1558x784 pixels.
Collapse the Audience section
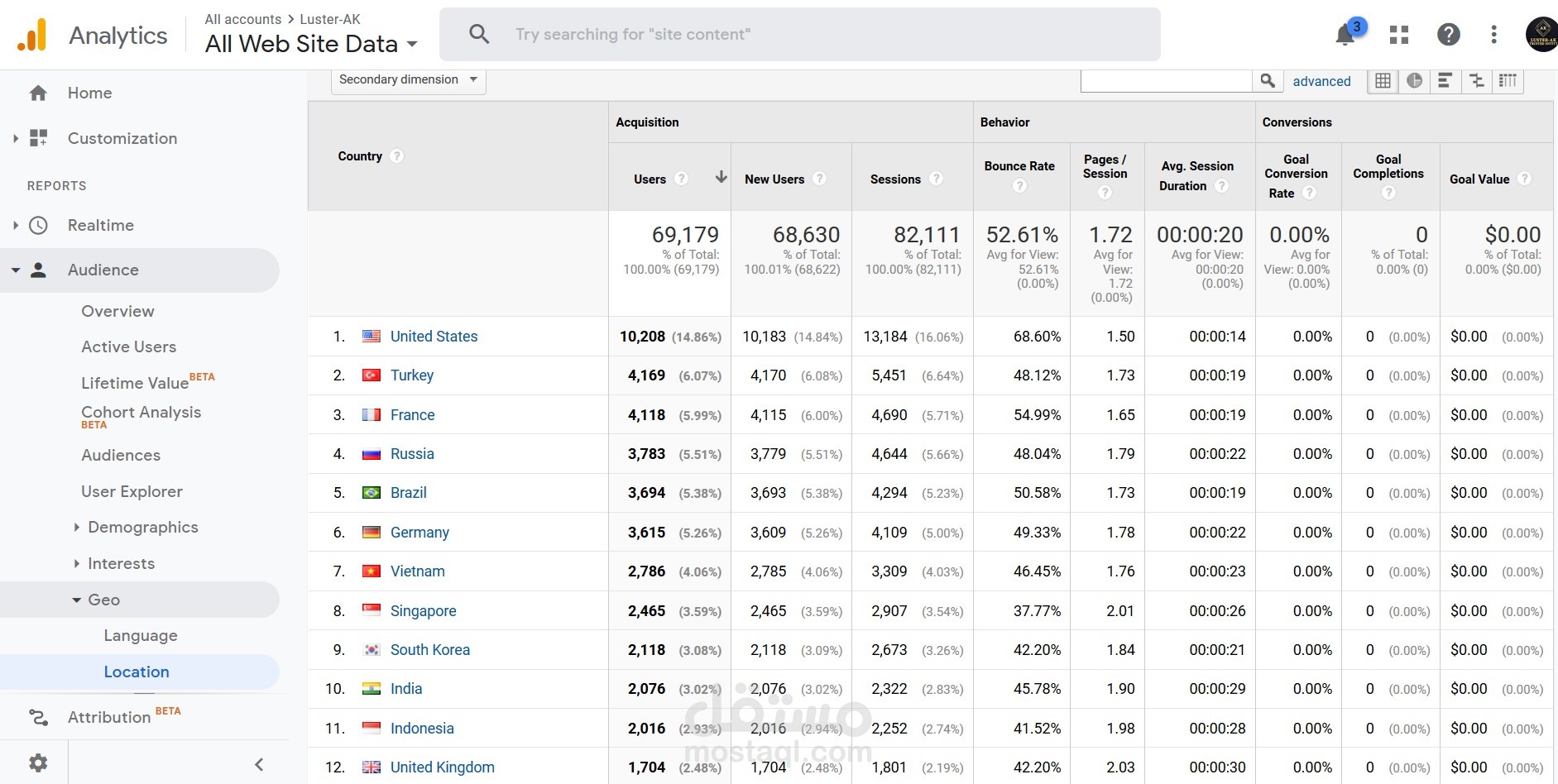pyautogui.click(x=15, y=270)
